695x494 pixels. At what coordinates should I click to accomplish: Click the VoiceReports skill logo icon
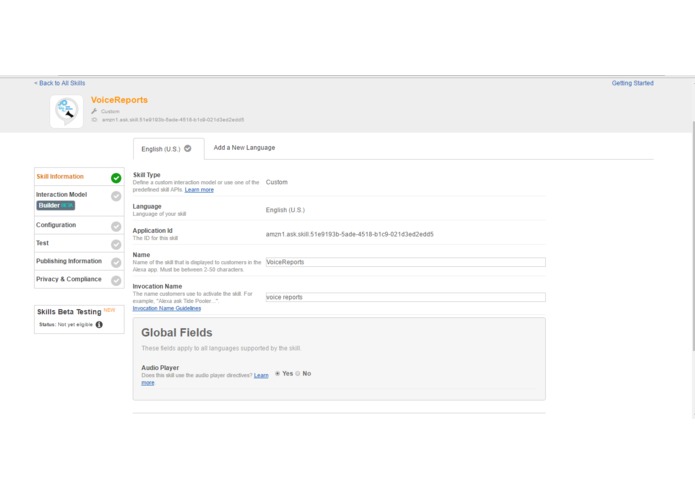(66, 111)
